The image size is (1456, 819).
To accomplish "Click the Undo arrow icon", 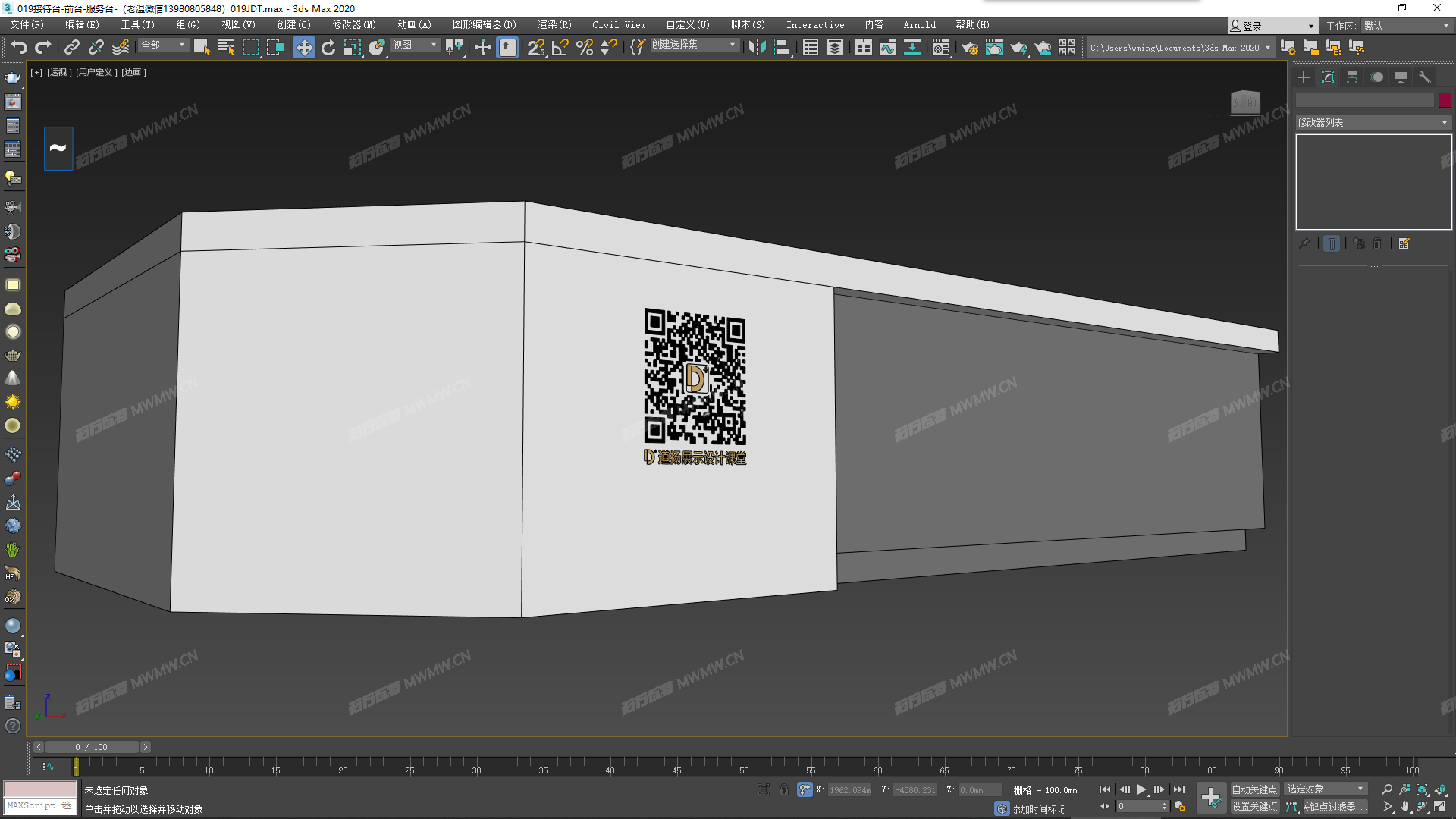I will click(19, 48).
